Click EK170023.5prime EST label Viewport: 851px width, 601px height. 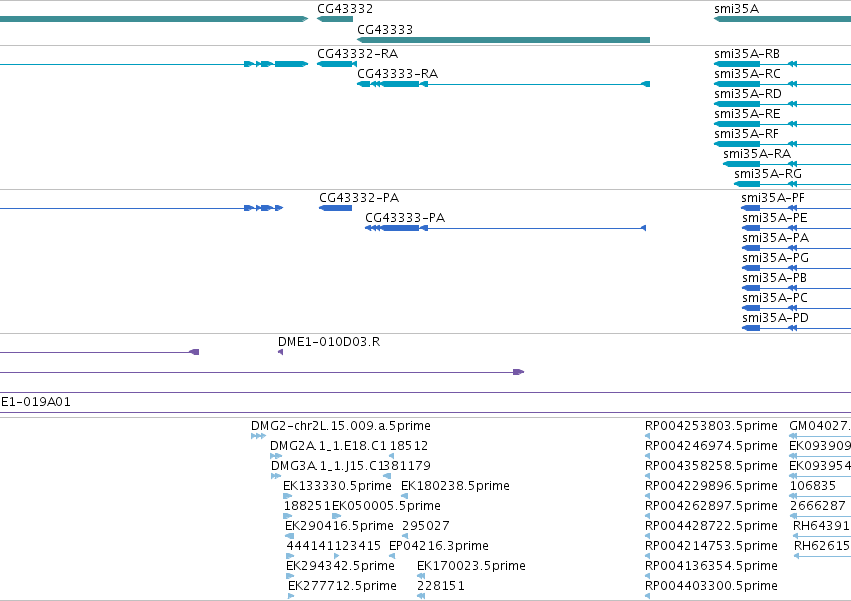pos(471,566)
